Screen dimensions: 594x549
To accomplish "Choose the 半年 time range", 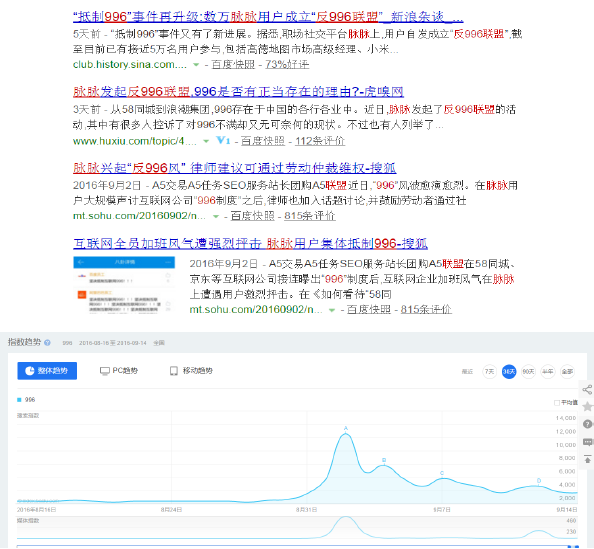I will [547, 372].
